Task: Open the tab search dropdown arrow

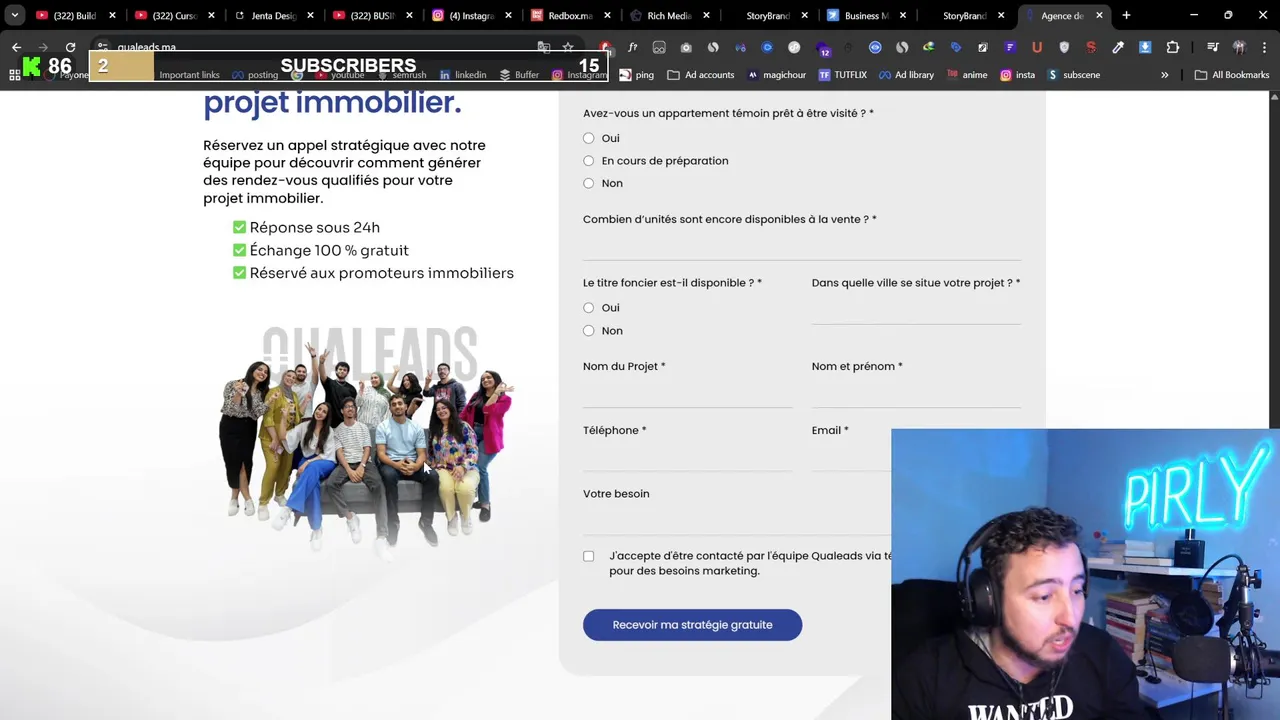Action: click(x=14, y=15)
